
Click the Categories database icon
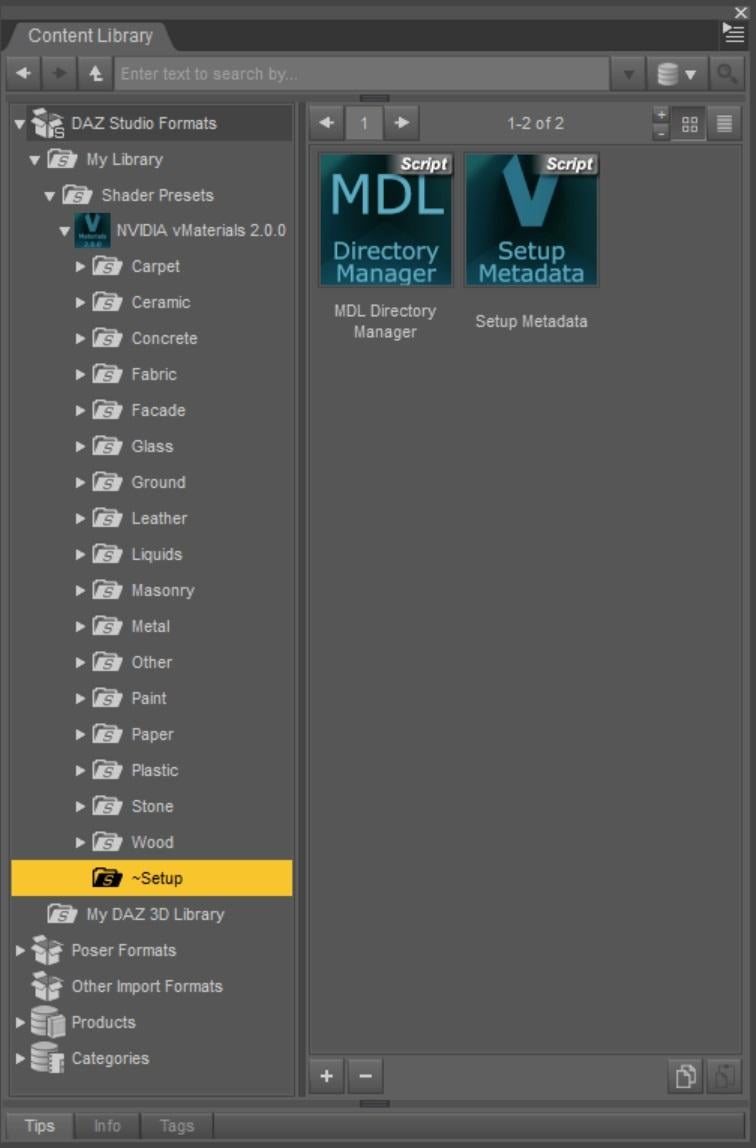48,1058
